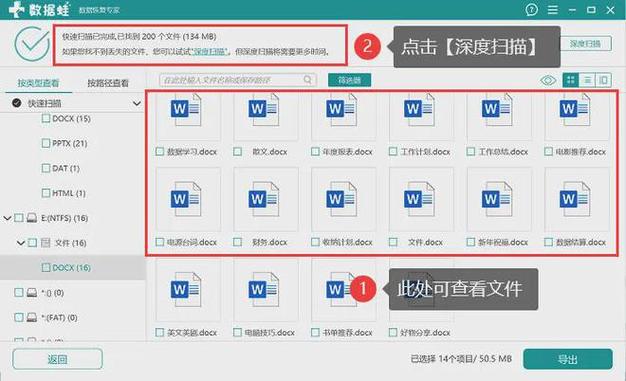Tick the PPTX (21) checkbox

[x=46, y=143]
